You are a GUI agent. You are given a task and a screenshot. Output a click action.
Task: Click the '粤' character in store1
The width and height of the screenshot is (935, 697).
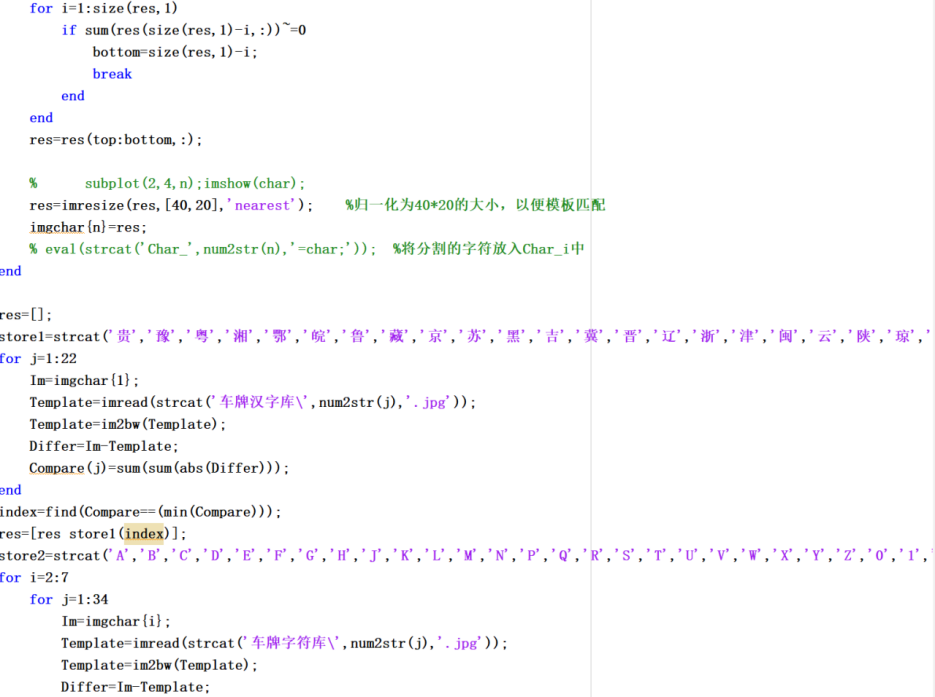coord(202,336)
